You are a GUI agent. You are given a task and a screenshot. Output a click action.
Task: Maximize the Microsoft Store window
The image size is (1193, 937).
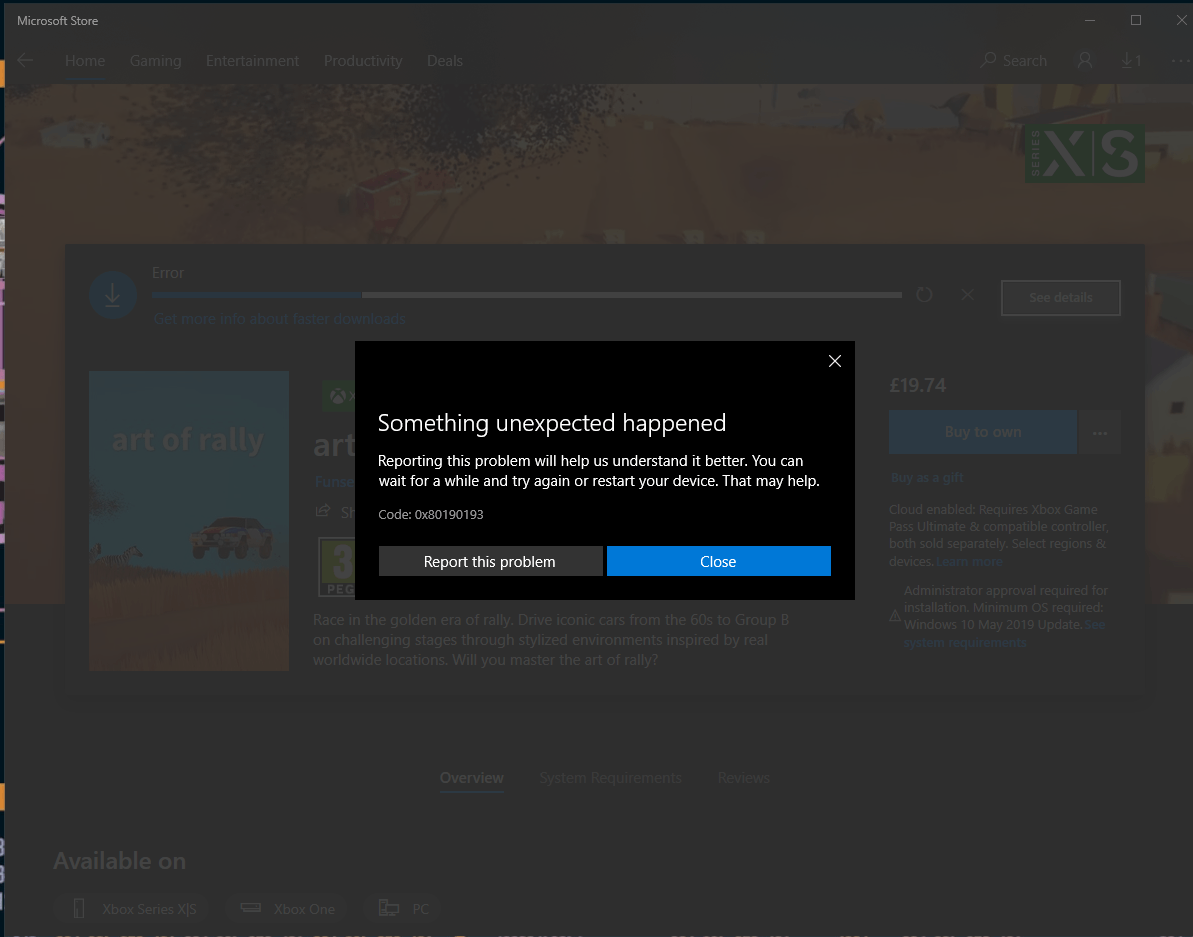[1136, 21]
